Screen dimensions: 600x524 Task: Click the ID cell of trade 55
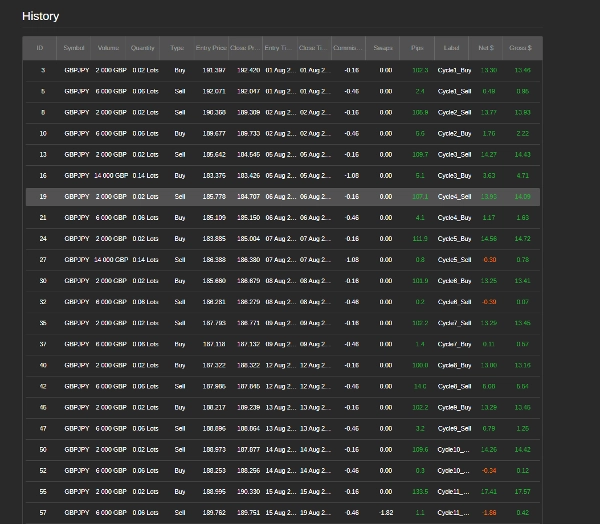[x=43, y=492]
